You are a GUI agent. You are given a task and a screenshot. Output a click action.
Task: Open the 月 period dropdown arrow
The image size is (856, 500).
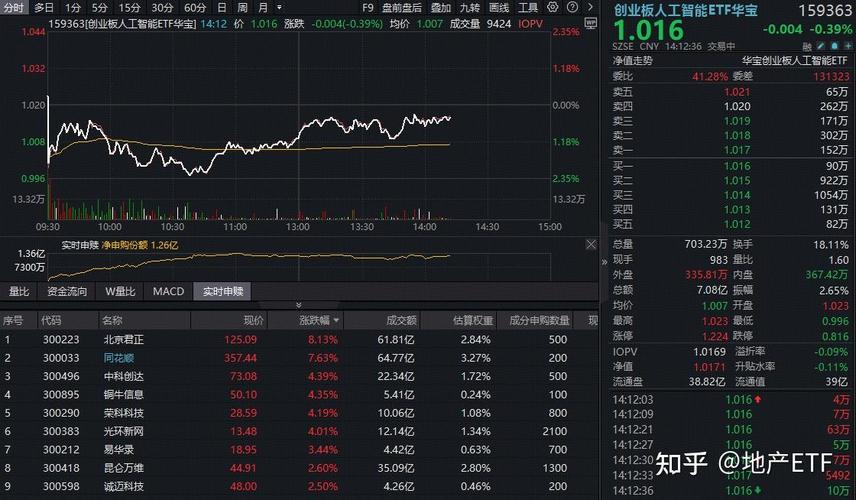tap(277, 7)
